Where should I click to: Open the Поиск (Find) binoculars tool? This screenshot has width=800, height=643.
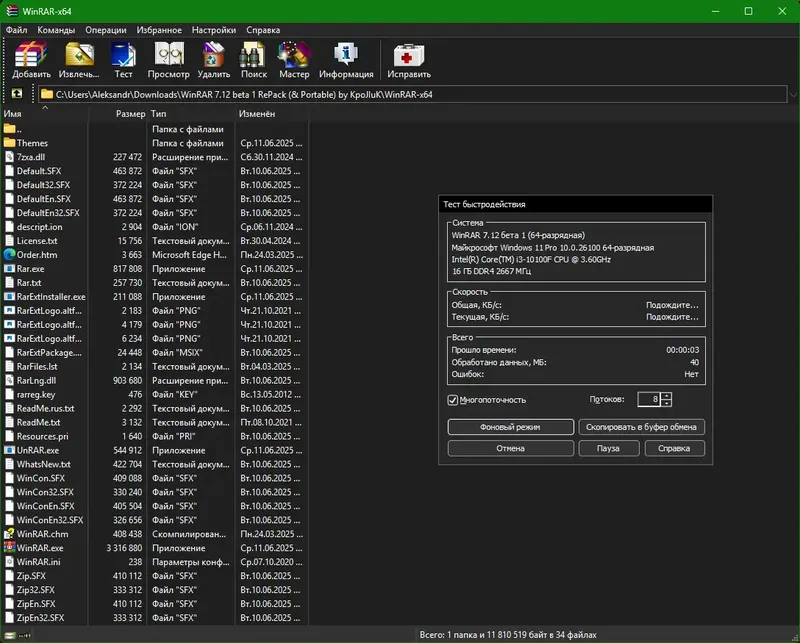pyautogui.click(x=253, y=57)
